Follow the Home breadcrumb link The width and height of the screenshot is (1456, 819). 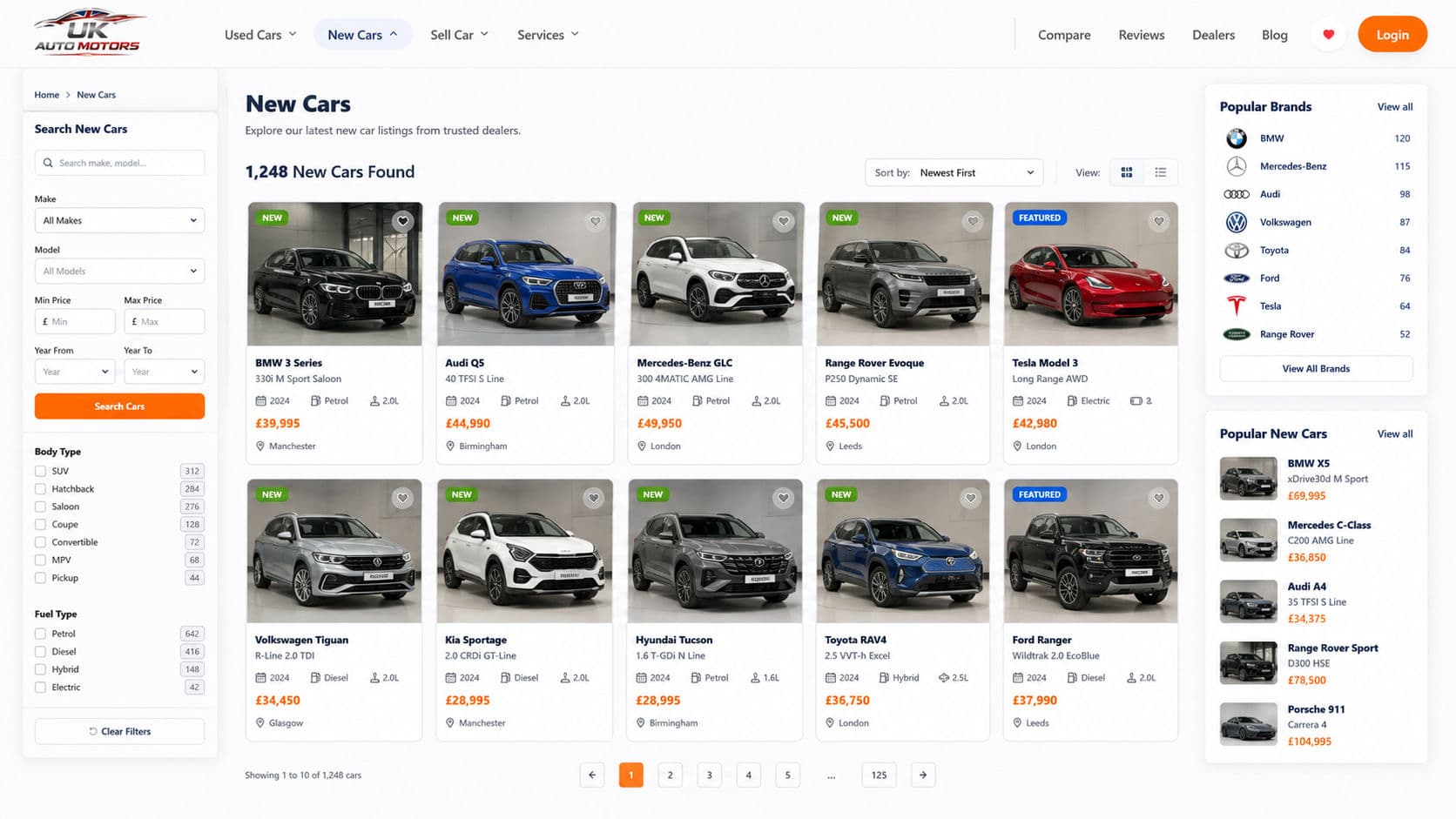click(x=47, y=95)
